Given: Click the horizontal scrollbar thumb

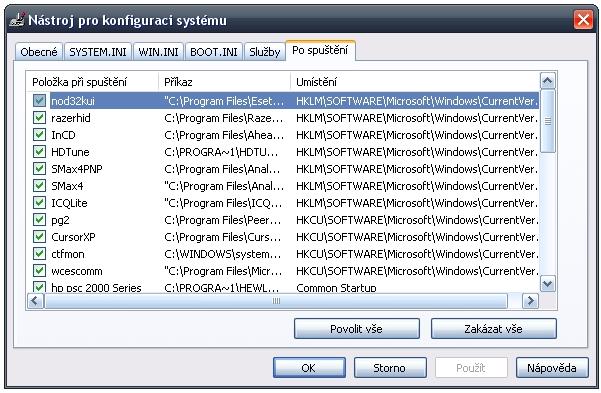Looking at the screenshot, I should [276, 301].
